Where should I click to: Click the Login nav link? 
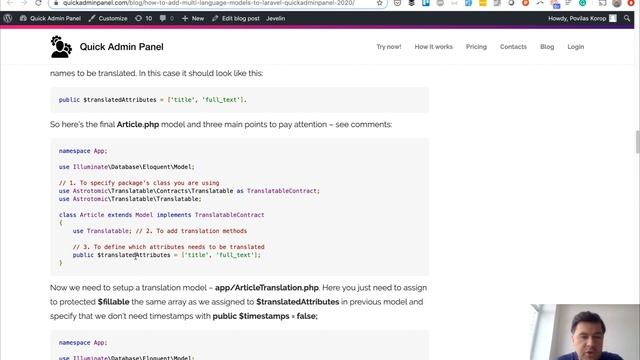click(x=576, y=47)
